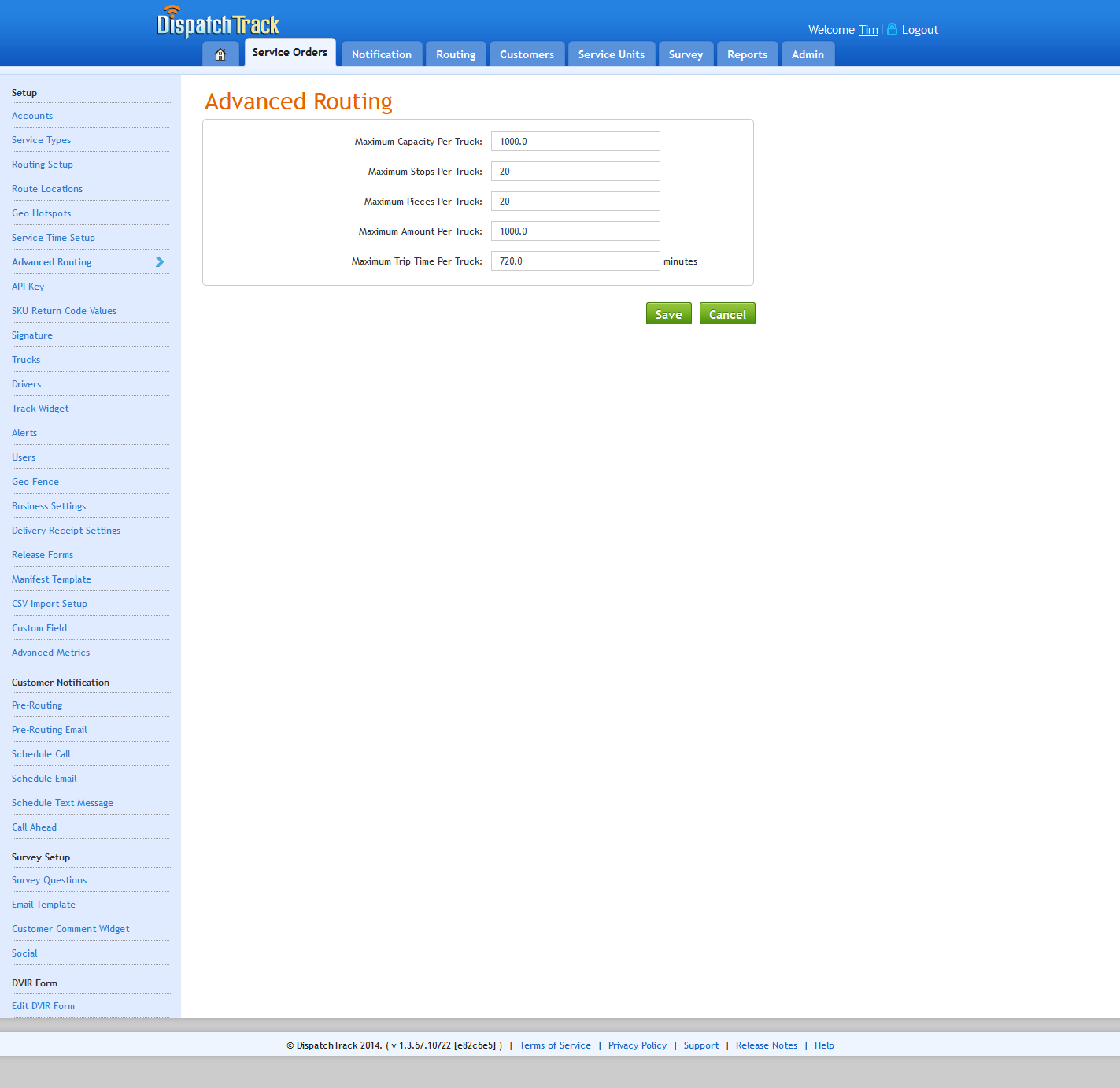1120x1088 pixels.
Task: Open Schedule Text Message settings
Action: click(x=62, y=803)
